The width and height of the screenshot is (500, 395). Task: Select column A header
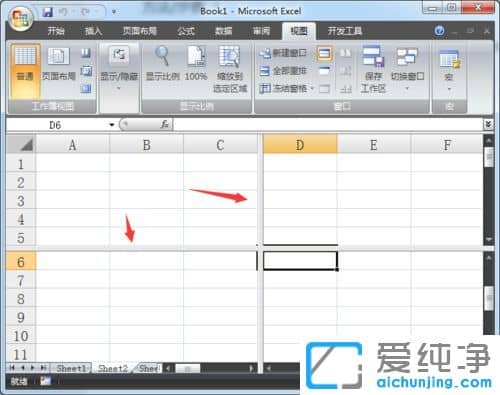click(72, 145)
